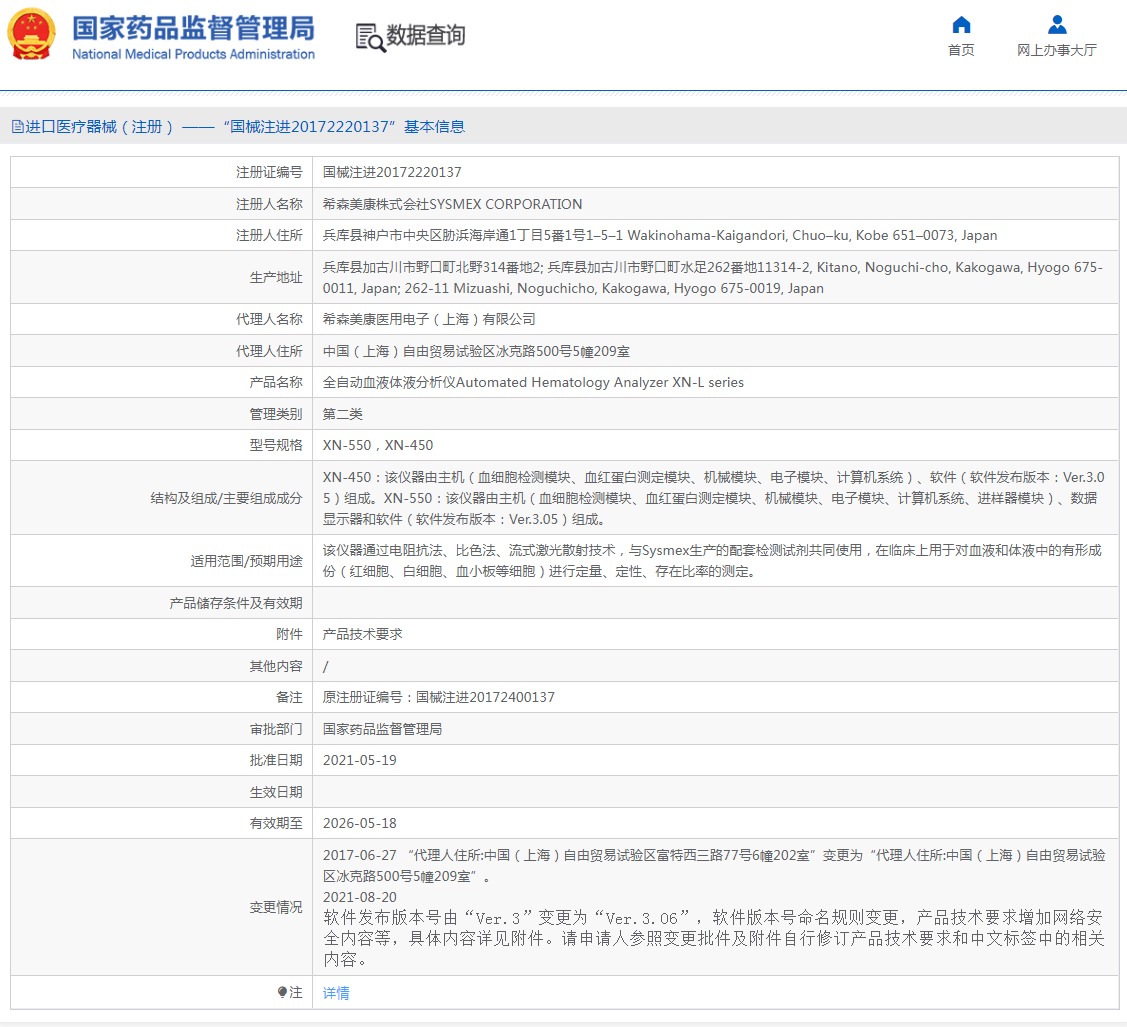Select model value XN-550，XN-450
The width and height of the screenshot is (1127, 1027).
[377, 446]
